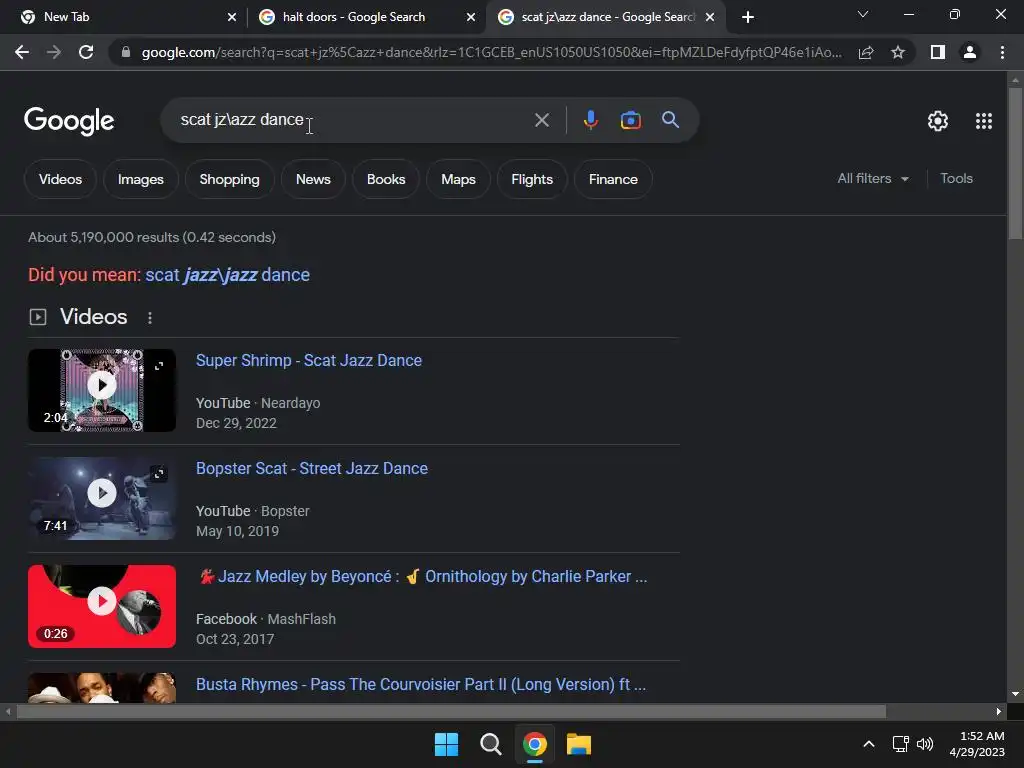Expand the Bopster Scat video preview
This screenshot has height=768, width=1024.
tap(159, 474)
